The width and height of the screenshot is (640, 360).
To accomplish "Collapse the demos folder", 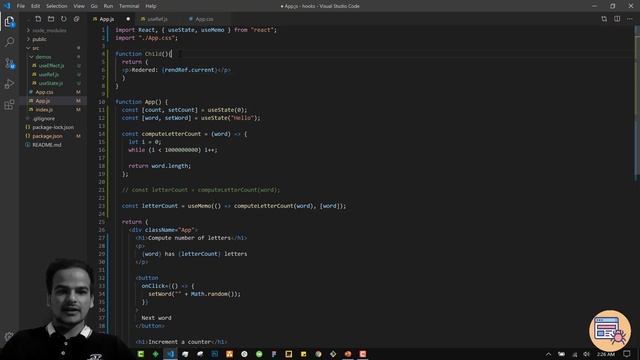I will click(x=43, y=57).
